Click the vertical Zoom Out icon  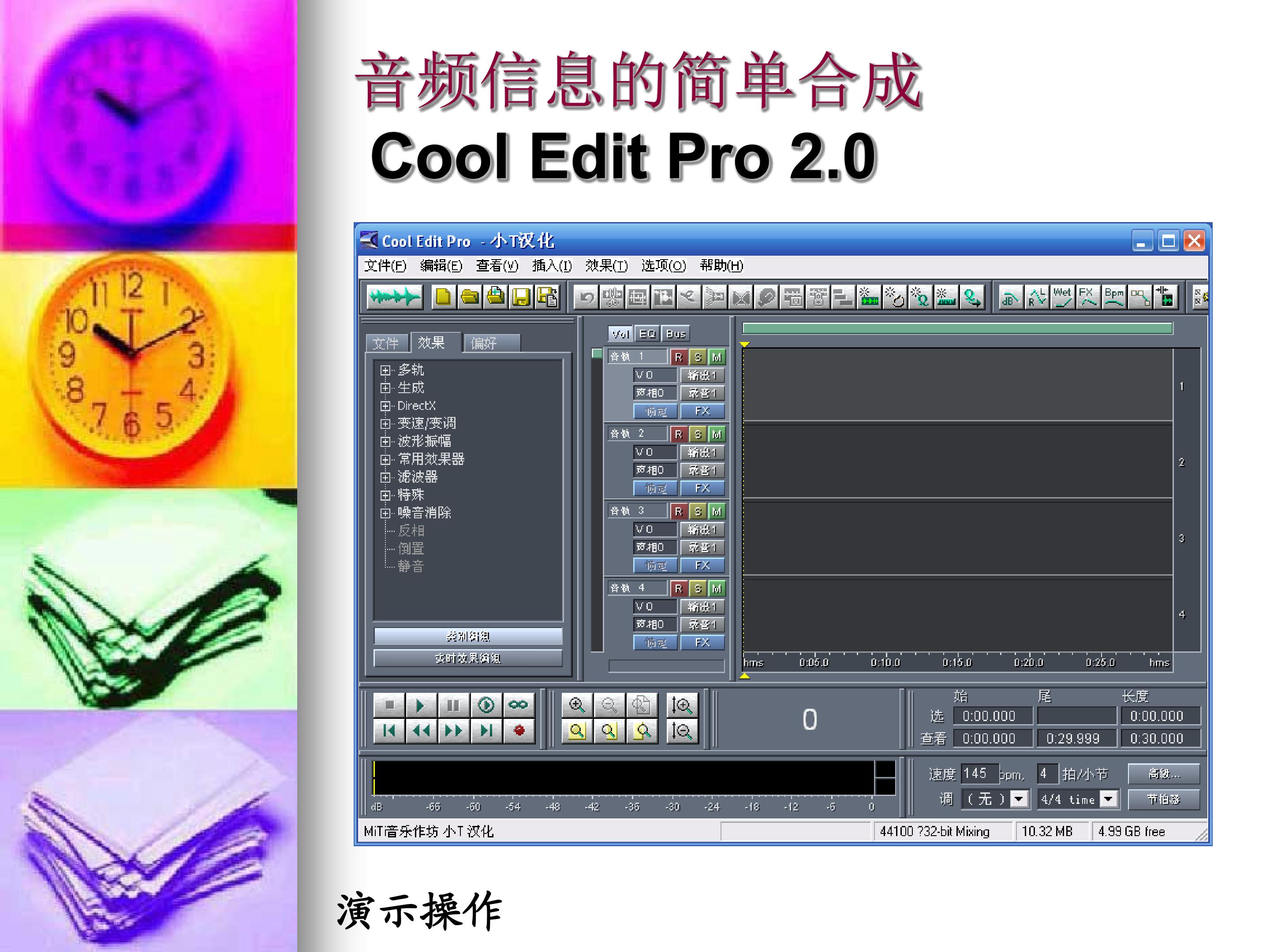coord(682,730)
